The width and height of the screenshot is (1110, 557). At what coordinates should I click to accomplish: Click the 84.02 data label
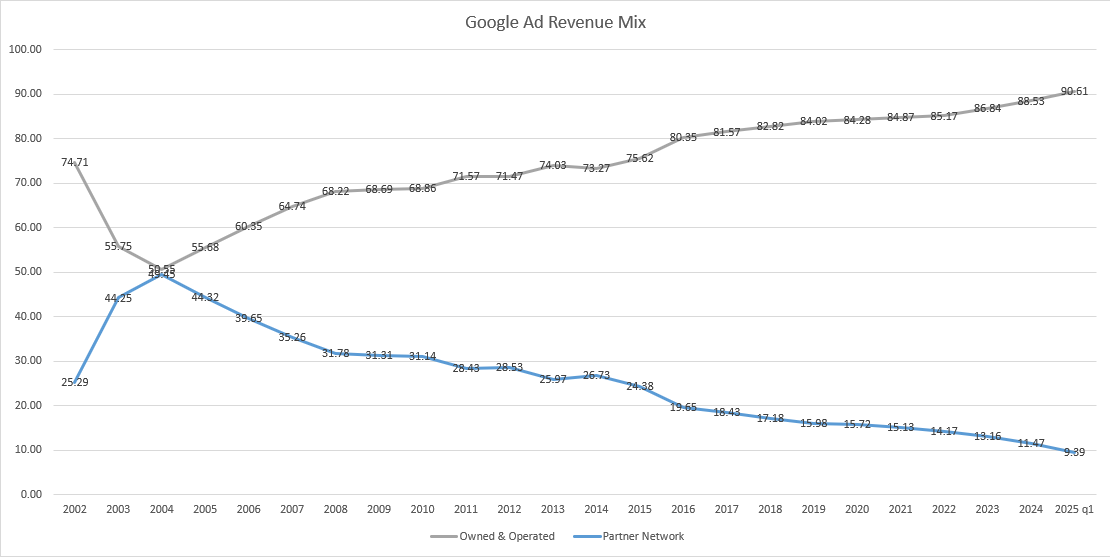(x=813, y=121)
